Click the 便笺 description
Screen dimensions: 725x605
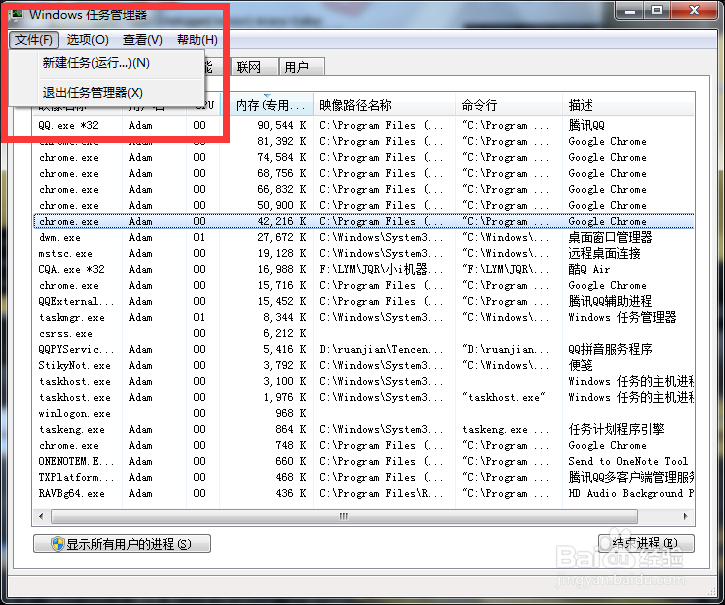click(580, 365)
